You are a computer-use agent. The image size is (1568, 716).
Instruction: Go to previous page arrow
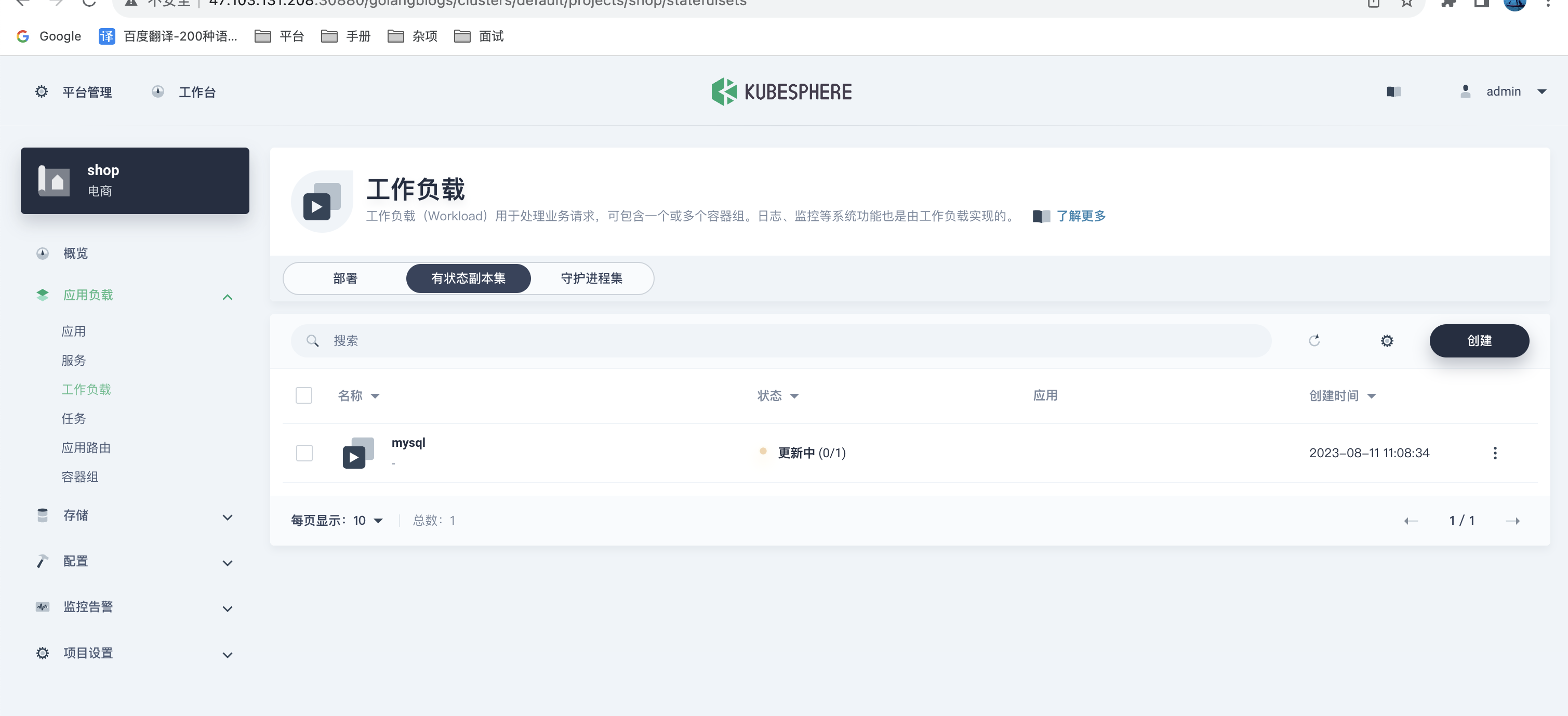[1411, 521]
